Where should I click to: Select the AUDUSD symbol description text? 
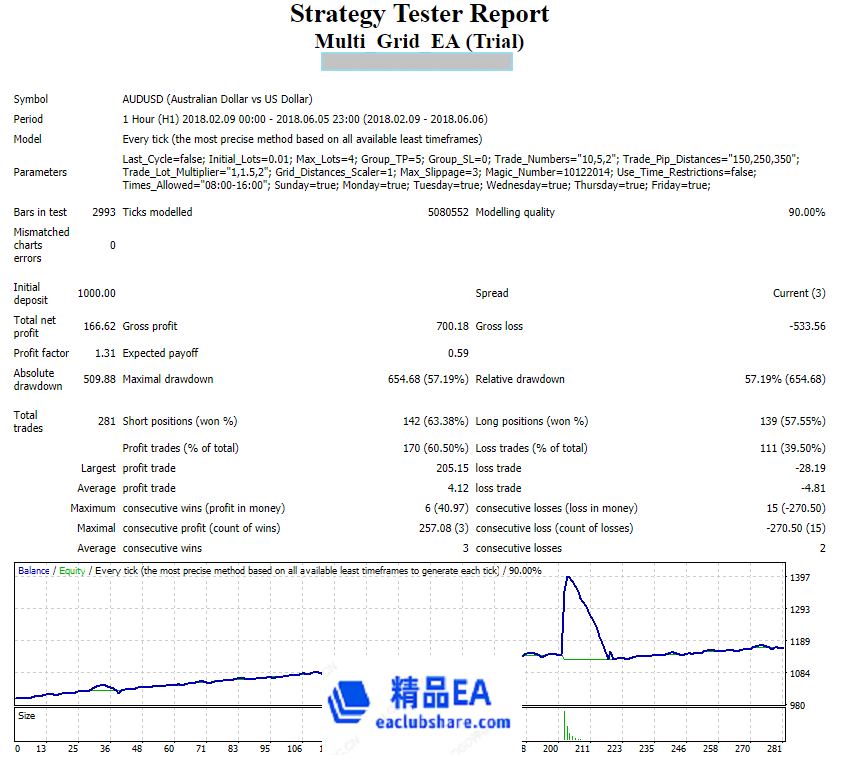(217, 99)
